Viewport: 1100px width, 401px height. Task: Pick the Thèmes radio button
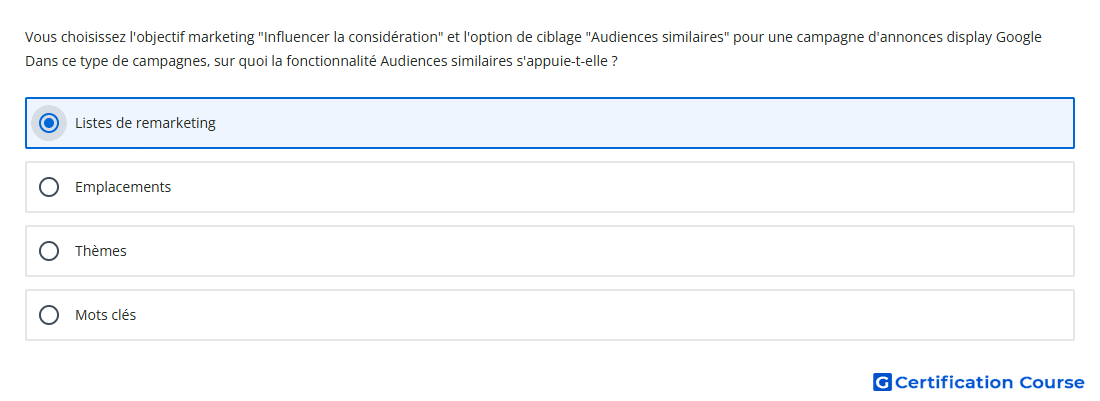(x=49, y=251)
